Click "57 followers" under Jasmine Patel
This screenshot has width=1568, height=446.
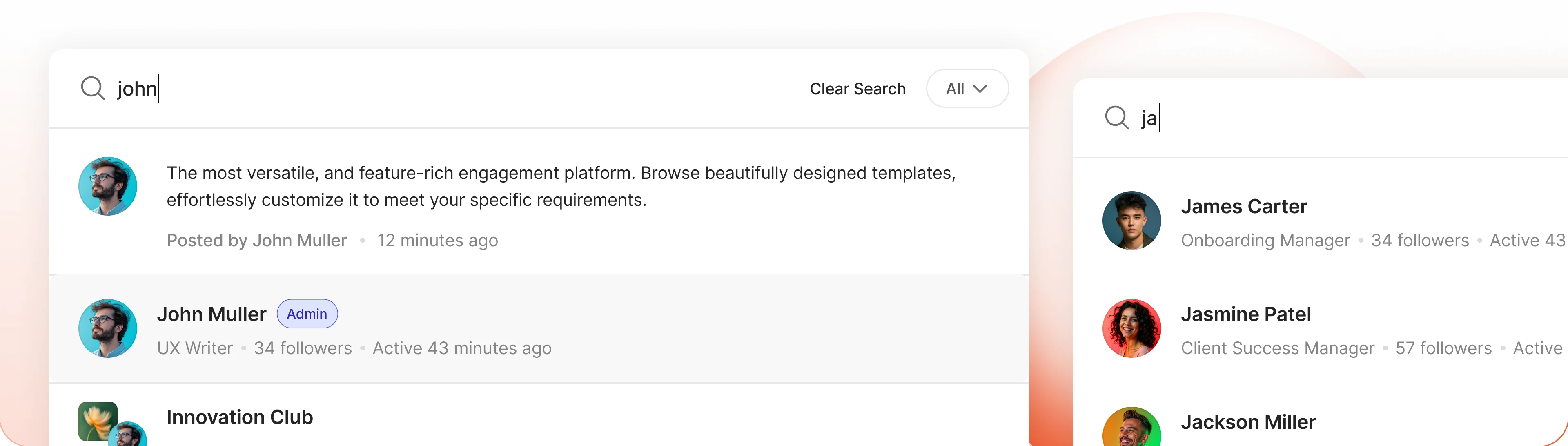[1443, 348]
